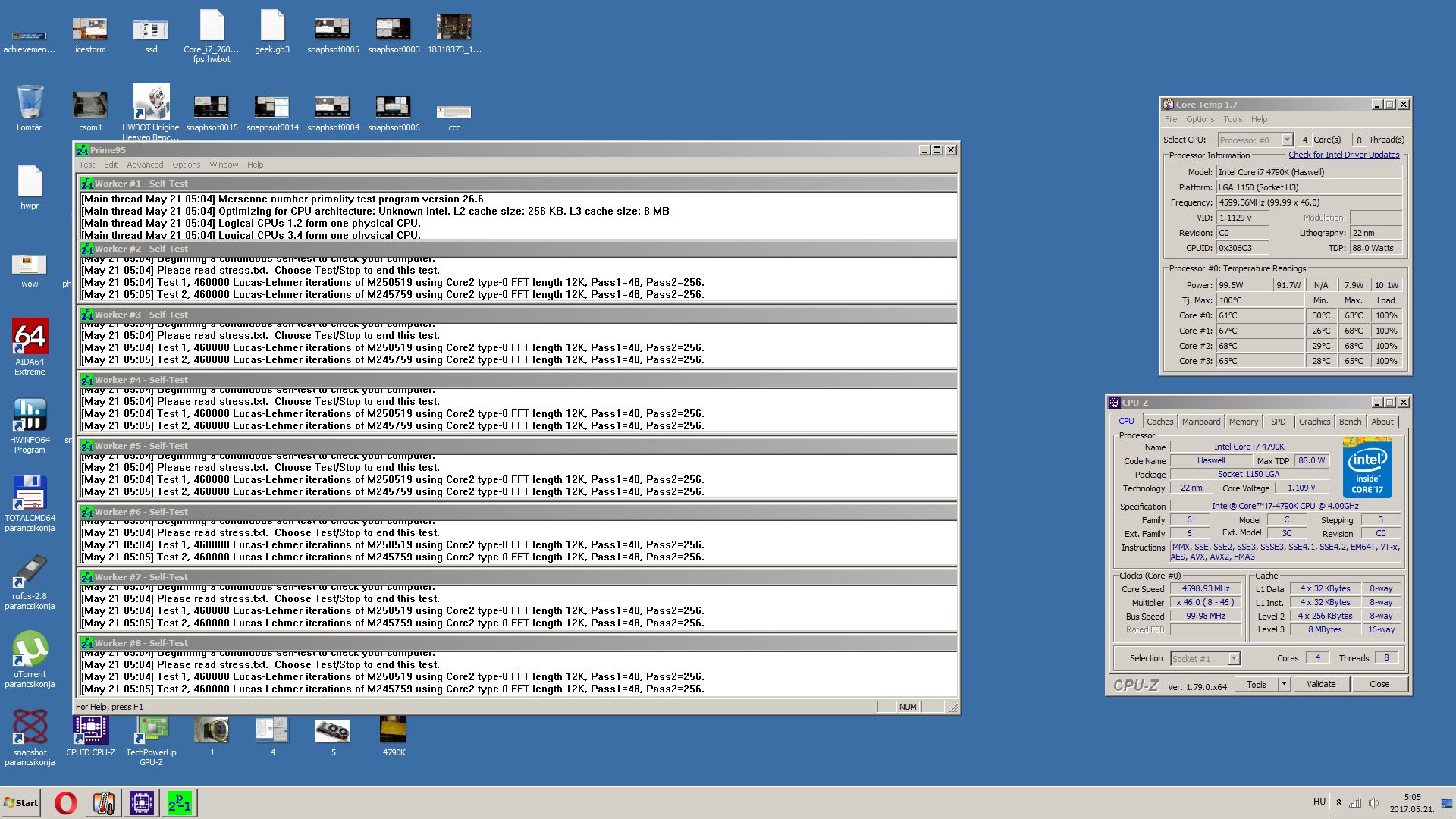This screenshot has width=1456, height=819.
Task: Open Core Temp Tools menu
Action: pos(1232,119)
